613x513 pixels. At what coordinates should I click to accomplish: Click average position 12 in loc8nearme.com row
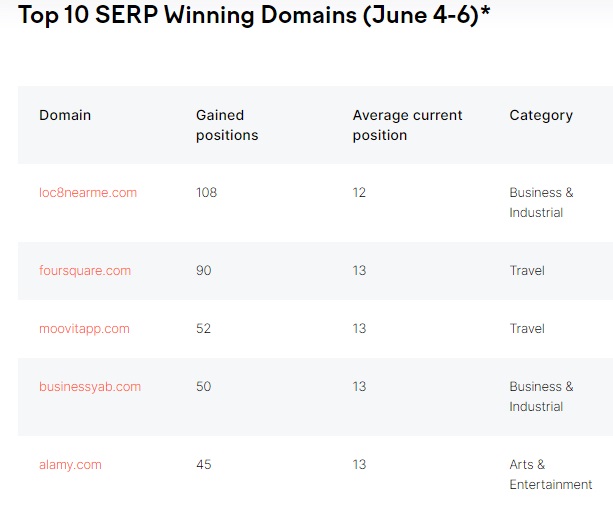pyautogui.click(x=360, y=192)
